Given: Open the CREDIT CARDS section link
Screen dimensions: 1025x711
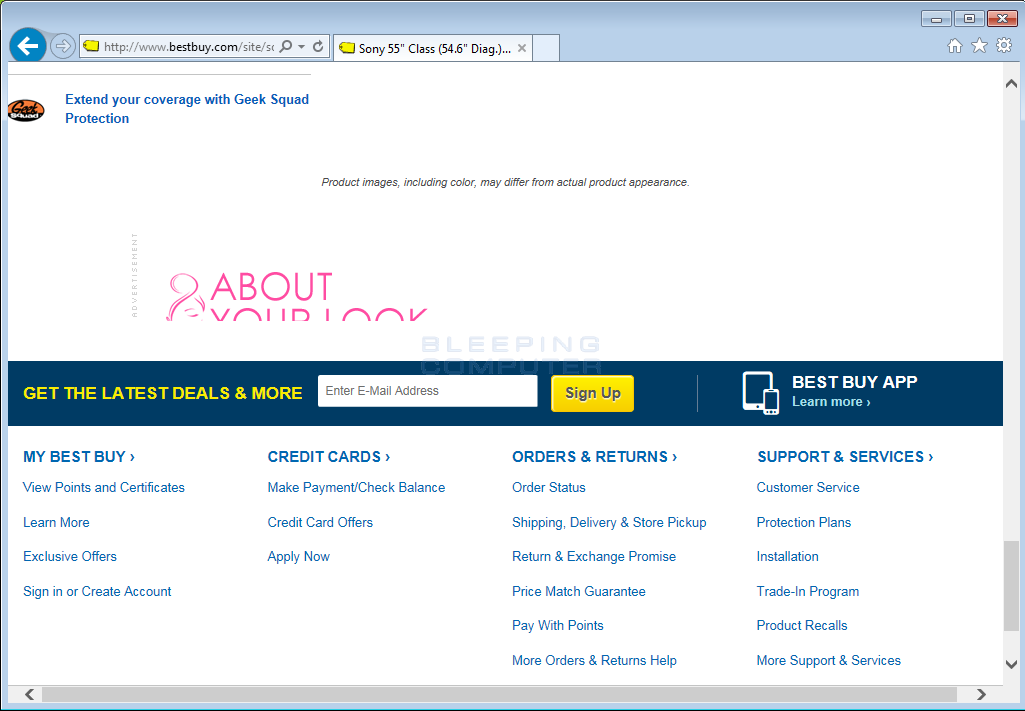Looking at the screenshot, I should tap(329, 457).
